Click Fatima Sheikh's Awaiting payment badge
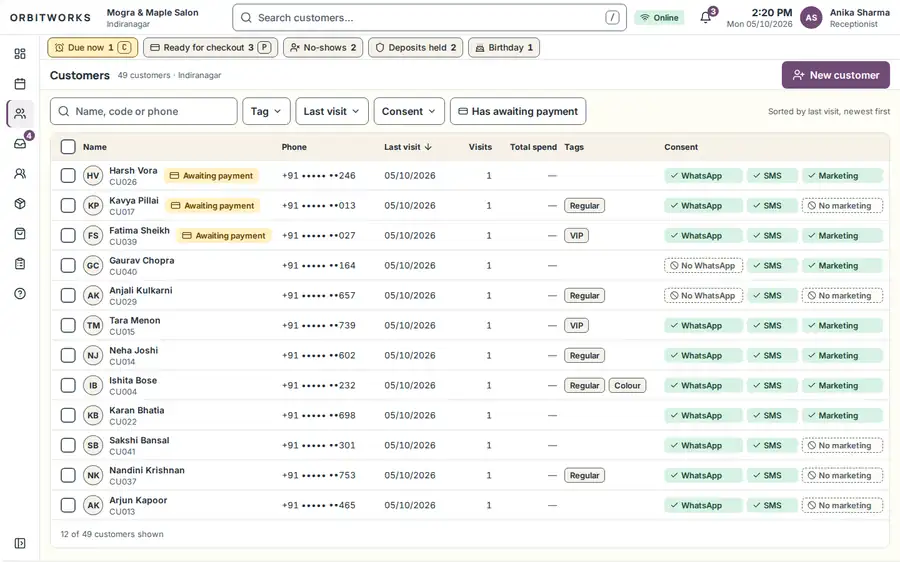This screenshot has width=900, height=562. 224,235
